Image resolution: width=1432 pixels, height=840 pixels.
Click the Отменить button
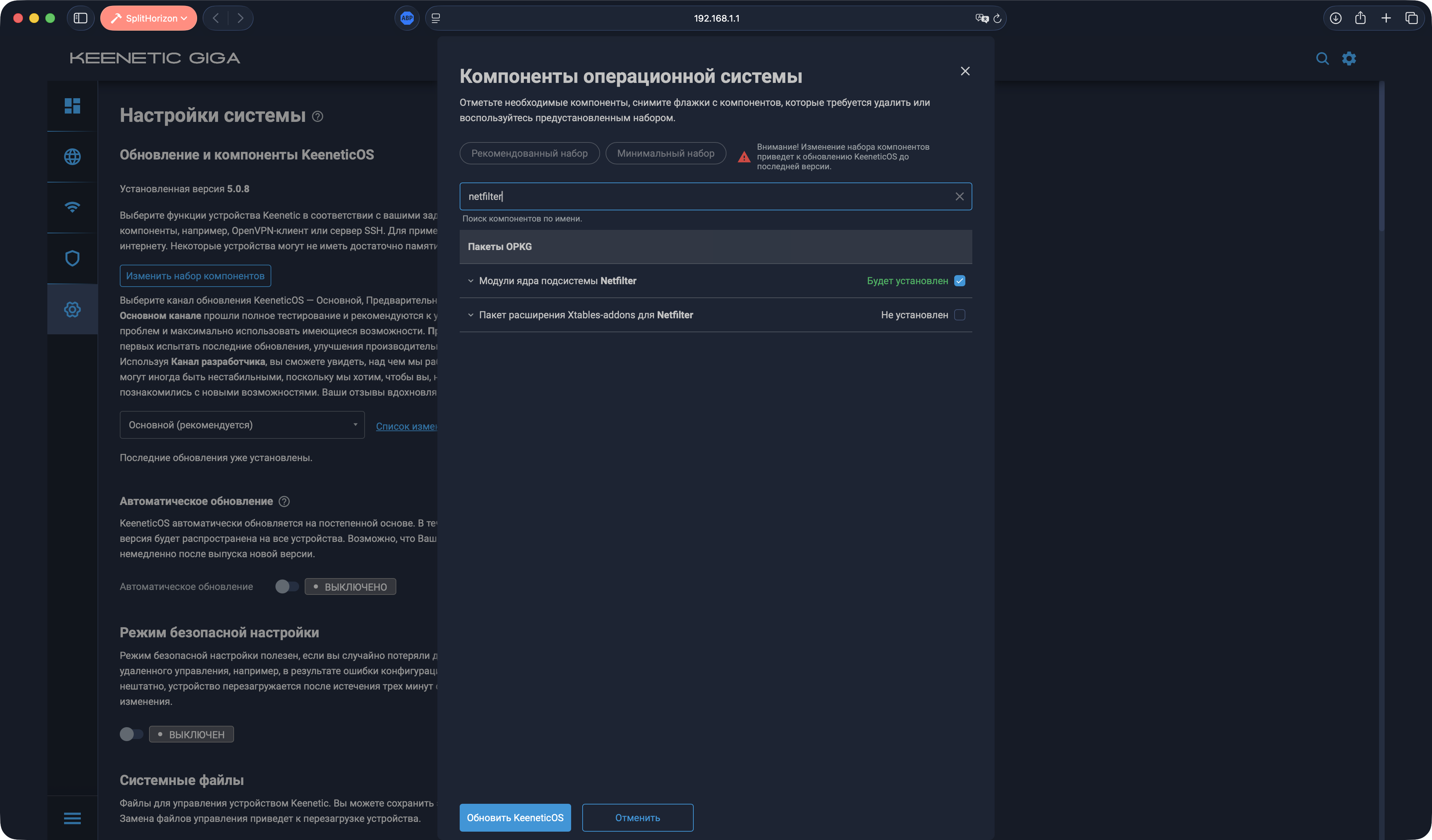(x=638, y=818)
